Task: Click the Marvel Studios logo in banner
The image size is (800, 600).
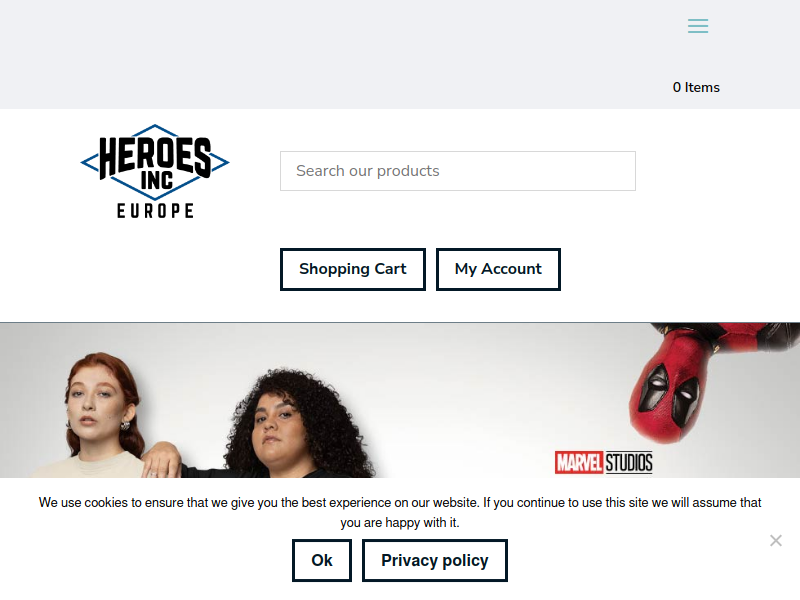Action: click(x=604, y=463)
